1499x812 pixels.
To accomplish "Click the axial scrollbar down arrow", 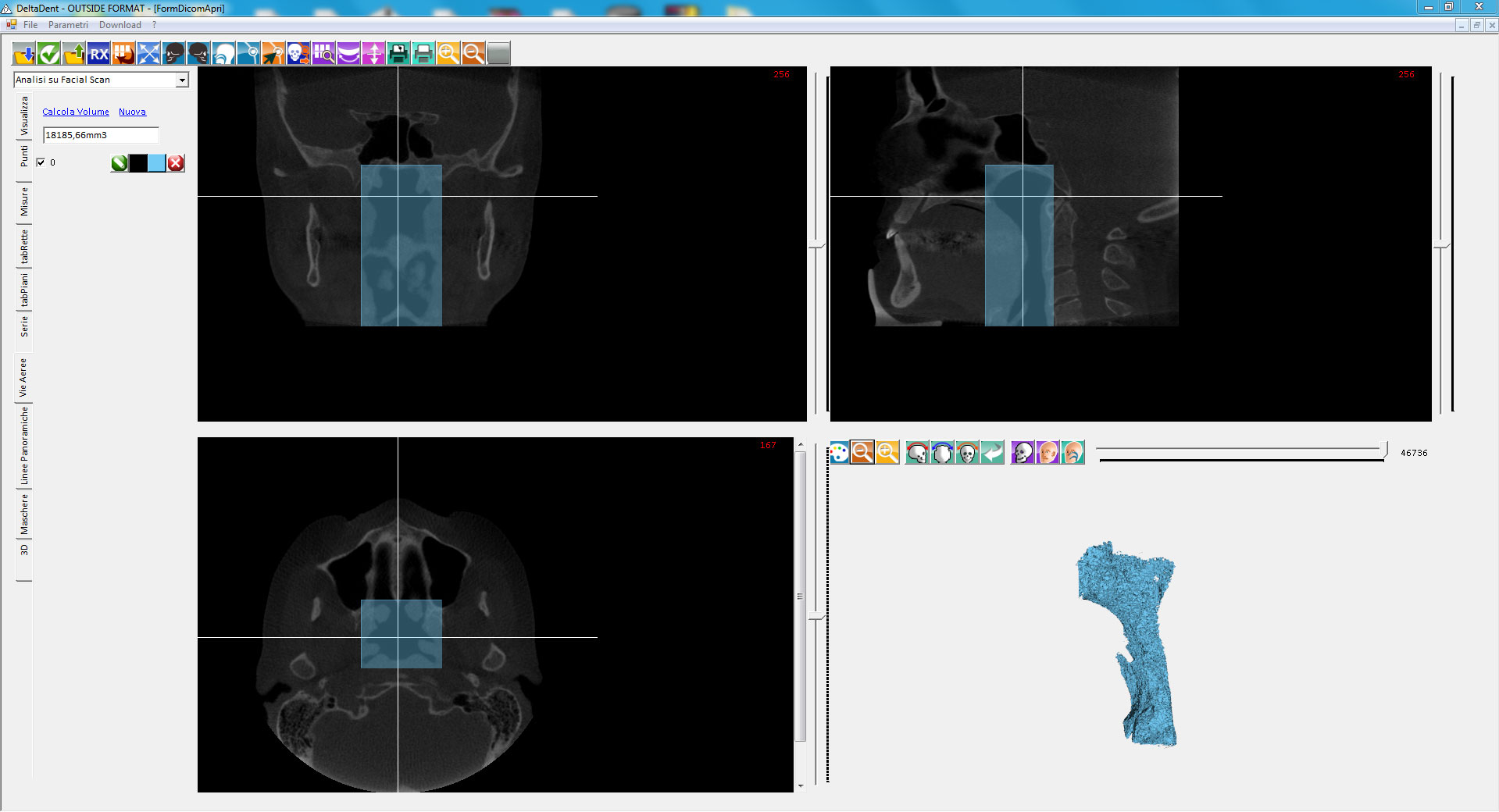I will (x=800, y=786).
